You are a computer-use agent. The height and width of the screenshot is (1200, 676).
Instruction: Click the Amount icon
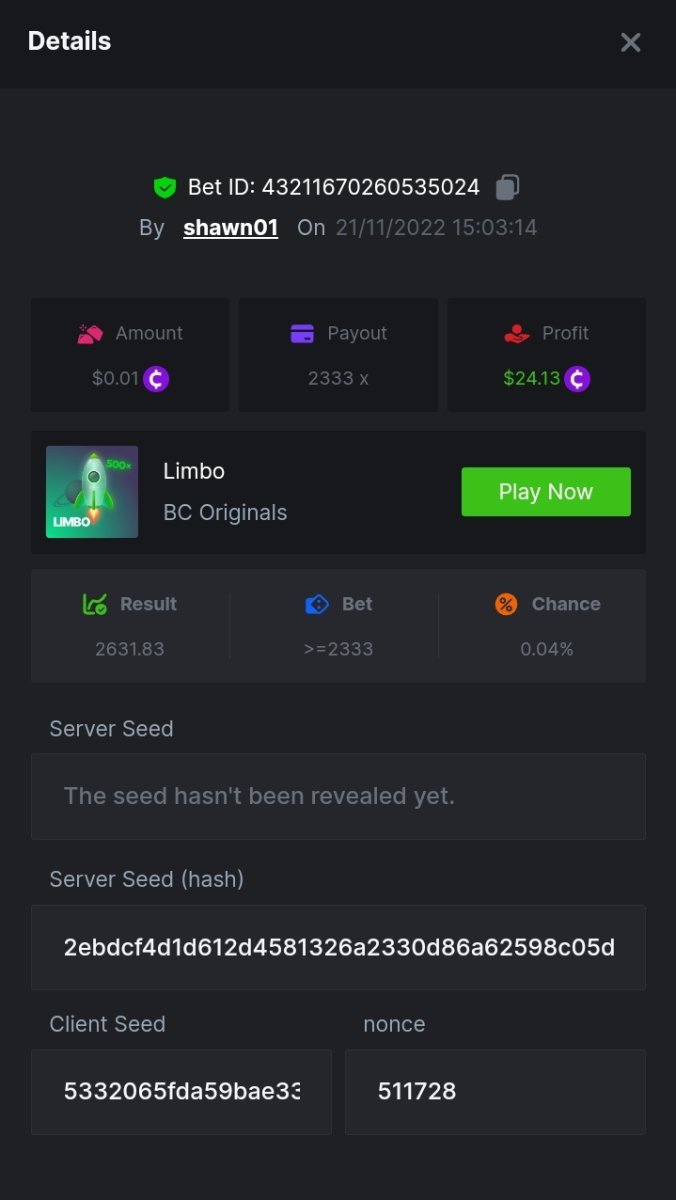(91, 334)
